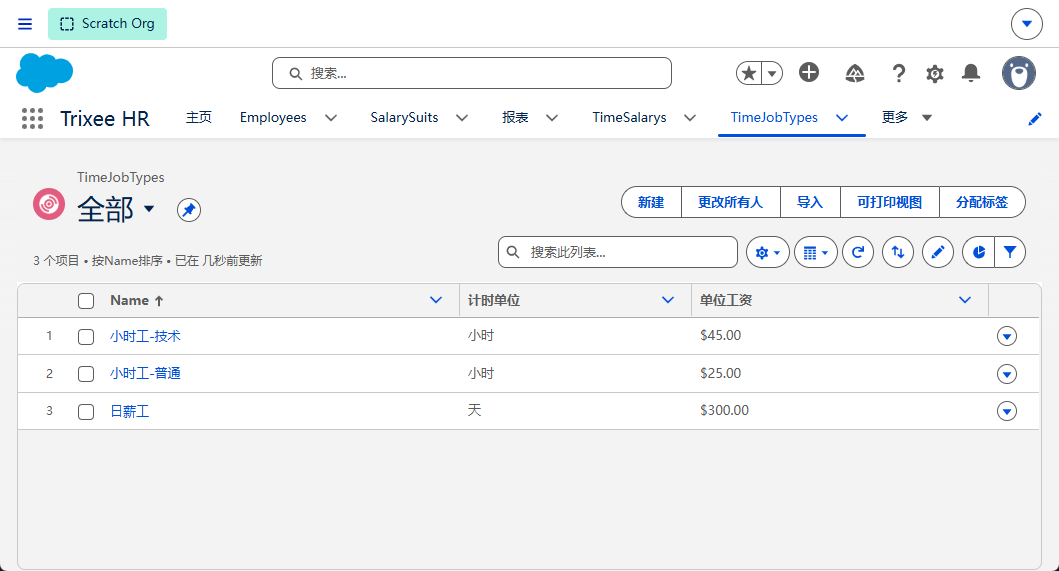The width and height of the screenshot is (1059, 571).
Task: Open the Trailhead guidance icon
Action: click(x=854, y=73)
